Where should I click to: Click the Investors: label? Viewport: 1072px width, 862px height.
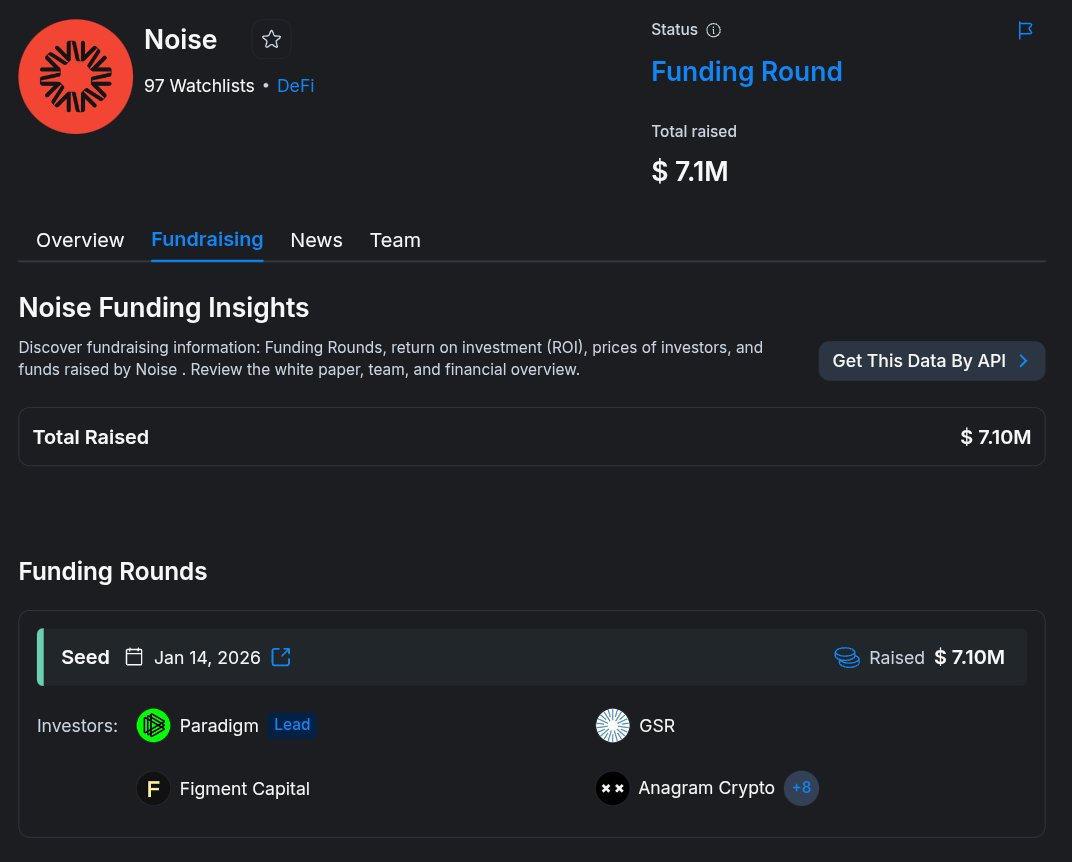point(77,725)
